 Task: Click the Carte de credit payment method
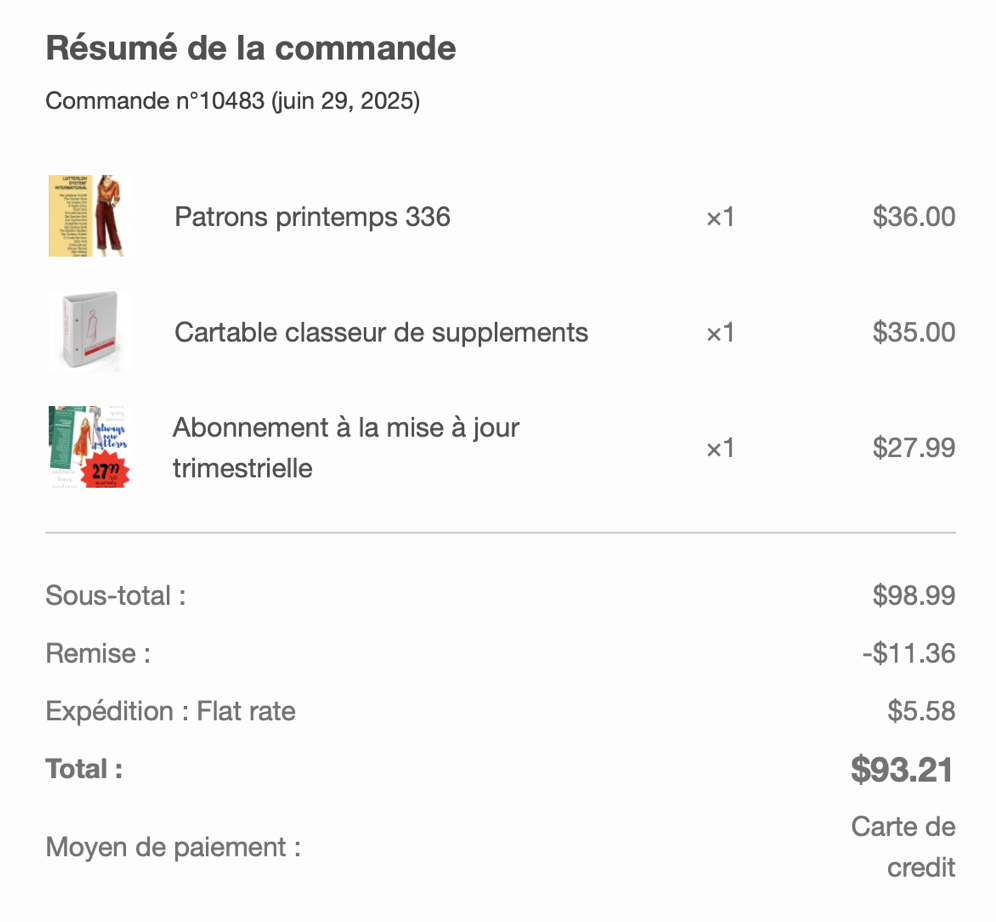[903, 847]
